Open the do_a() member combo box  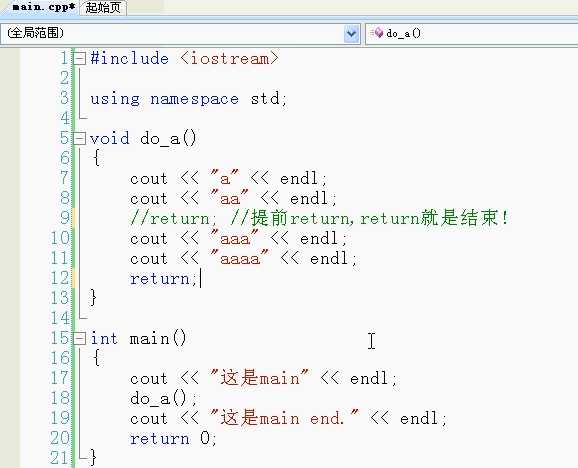471,34
